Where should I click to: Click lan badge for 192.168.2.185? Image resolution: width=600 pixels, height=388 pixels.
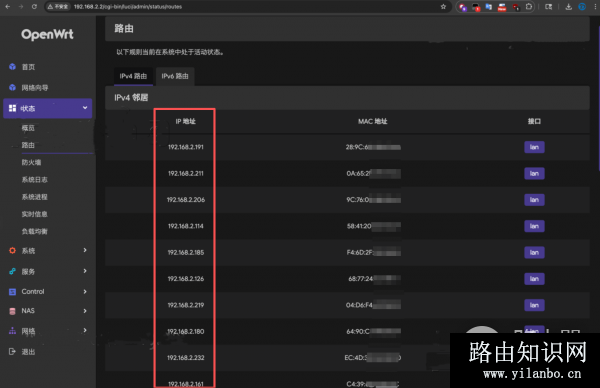[x=534, y=253]
